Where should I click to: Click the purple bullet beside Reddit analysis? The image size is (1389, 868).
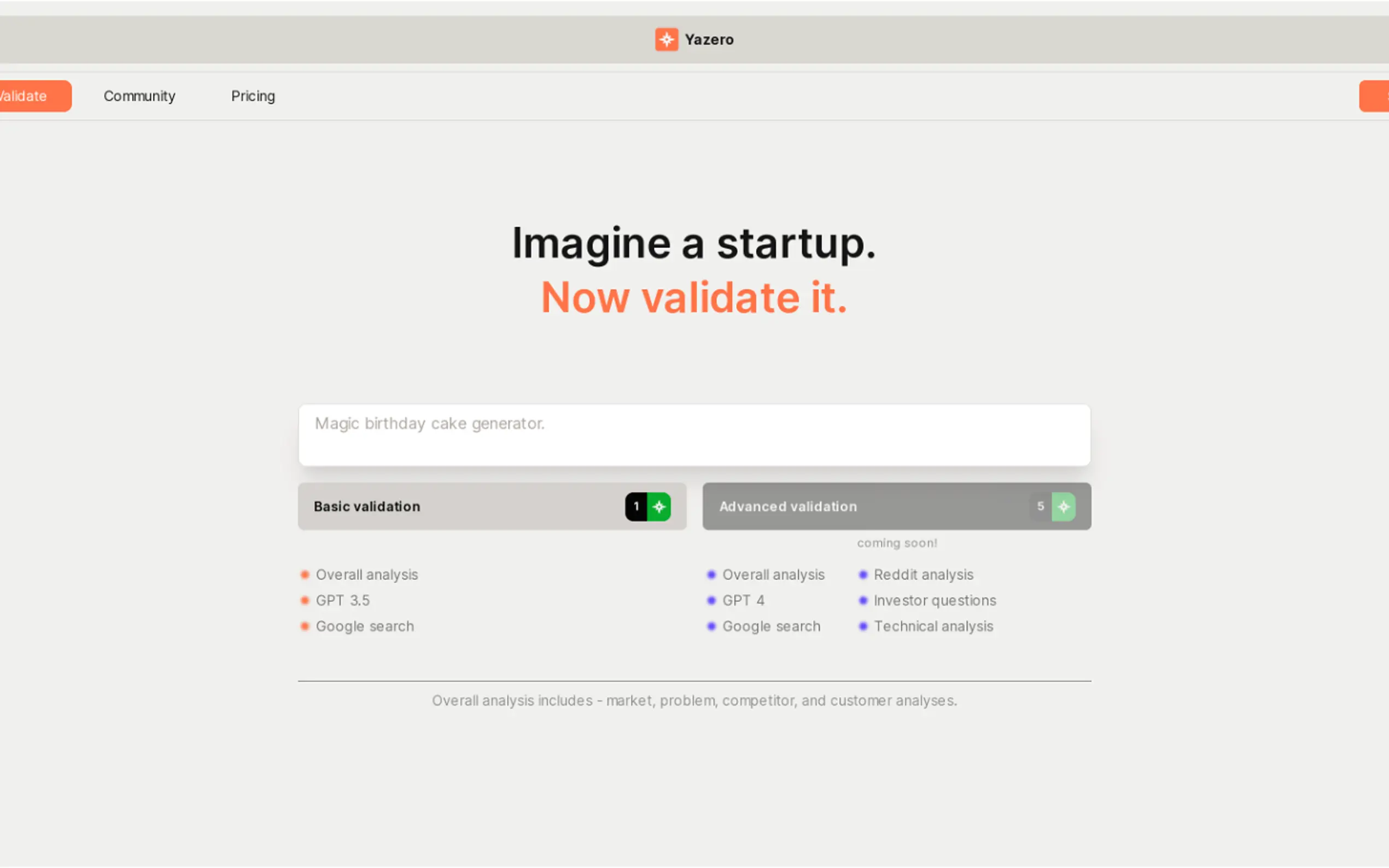[862, 574]
